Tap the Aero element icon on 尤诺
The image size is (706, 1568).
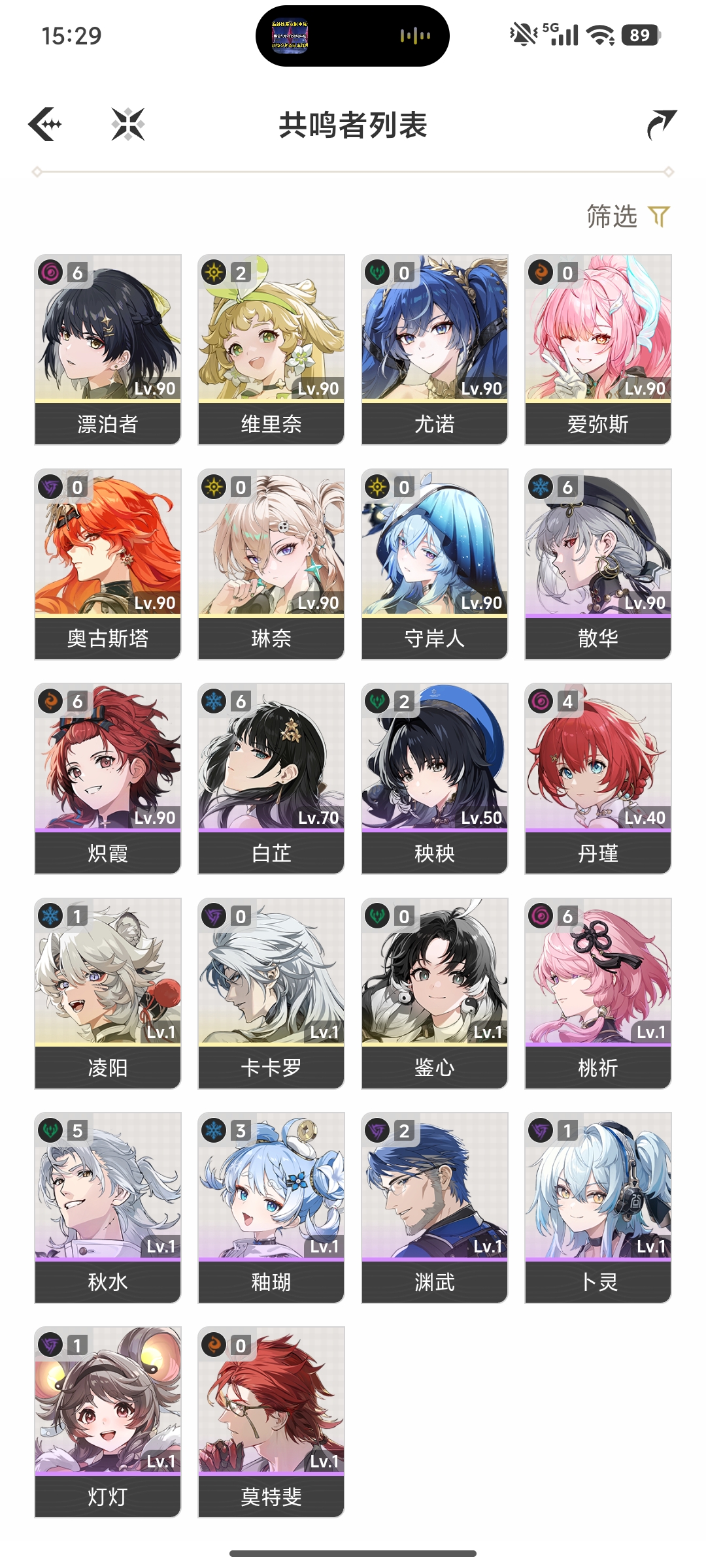pyautogui.click(x=377, y=272)
